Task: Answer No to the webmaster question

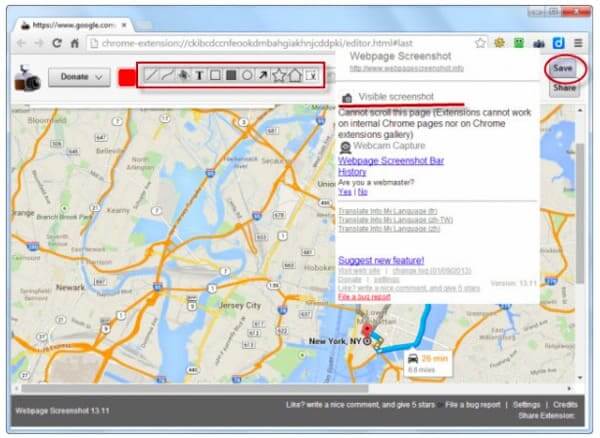Action: pyautogui.click(x=362, y=192)
